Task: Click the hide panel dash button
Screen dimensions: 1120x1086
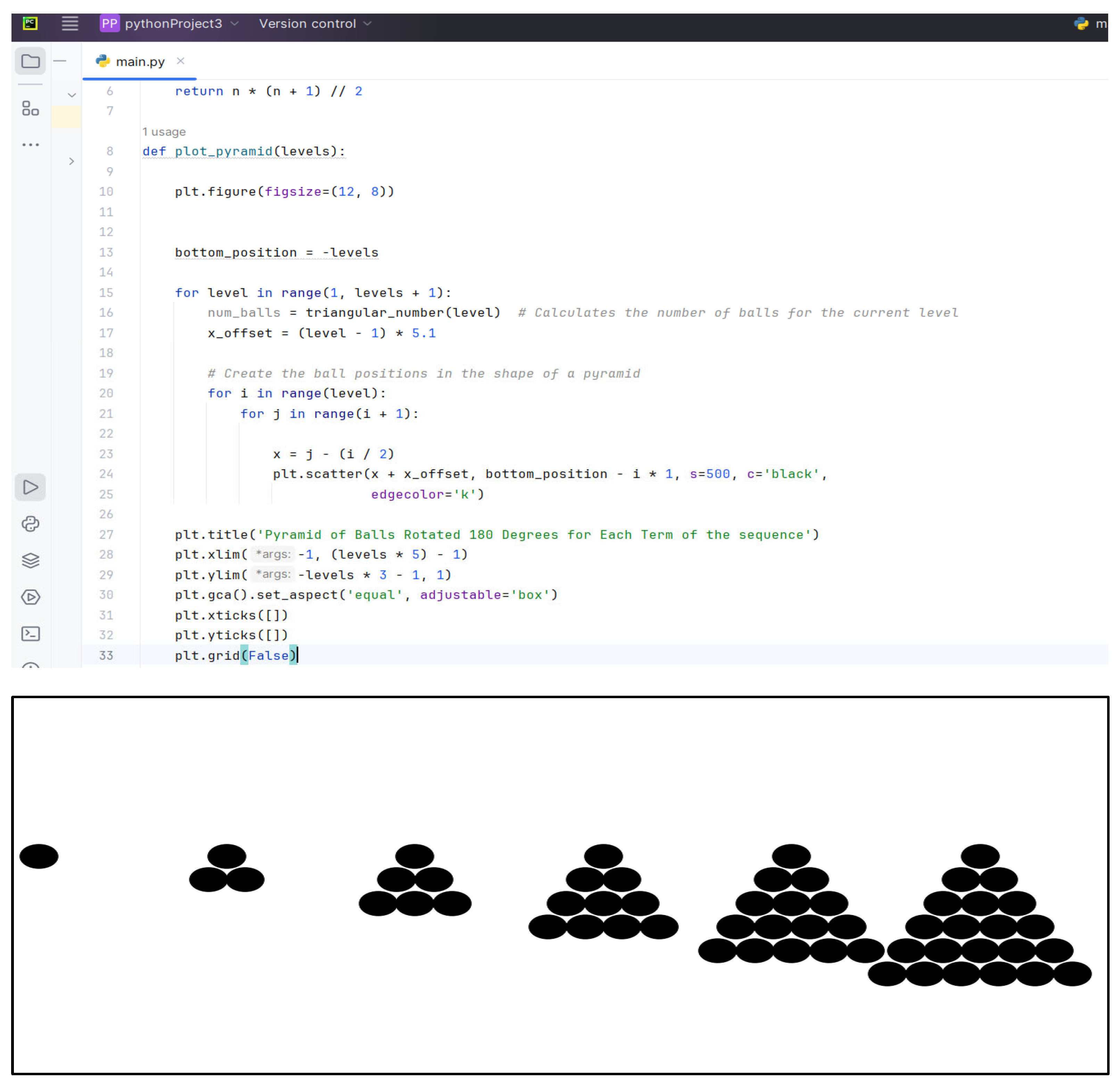Action: coord(60,60)
